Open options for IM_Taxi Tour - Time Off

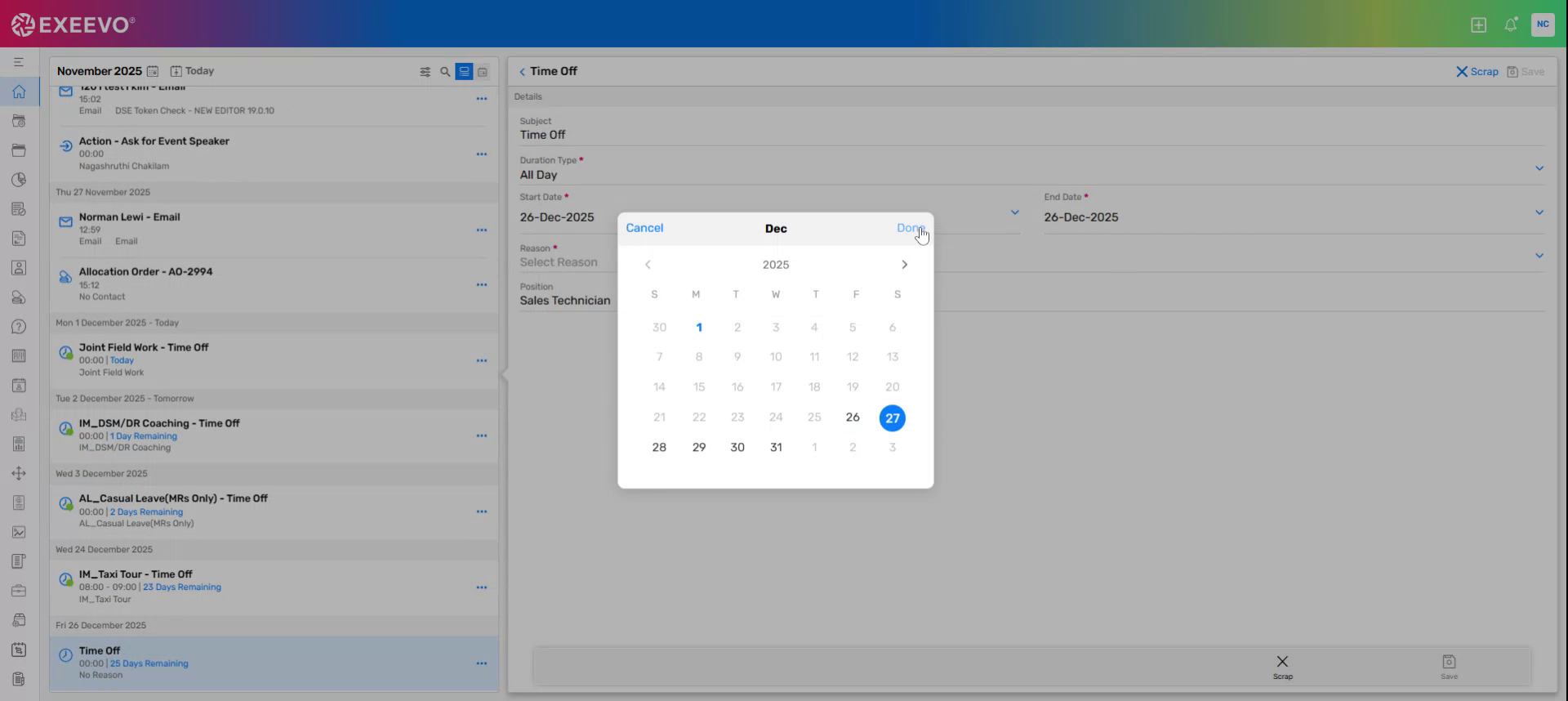tap(481, 587)
